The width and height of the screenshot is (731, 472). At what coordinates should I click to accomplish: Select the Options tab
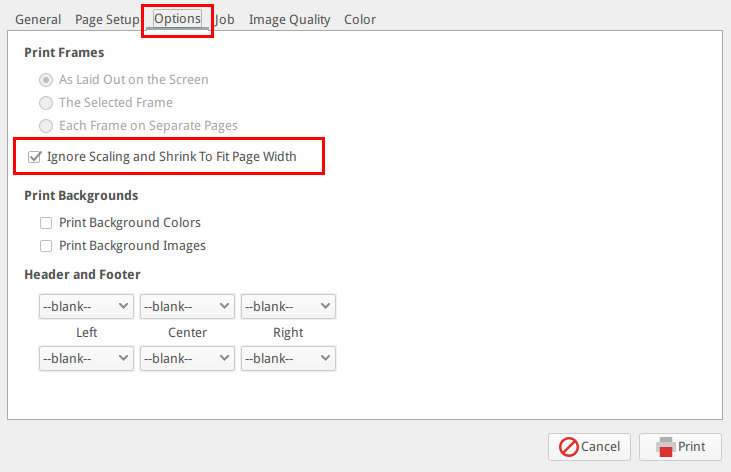coord(177,19)
